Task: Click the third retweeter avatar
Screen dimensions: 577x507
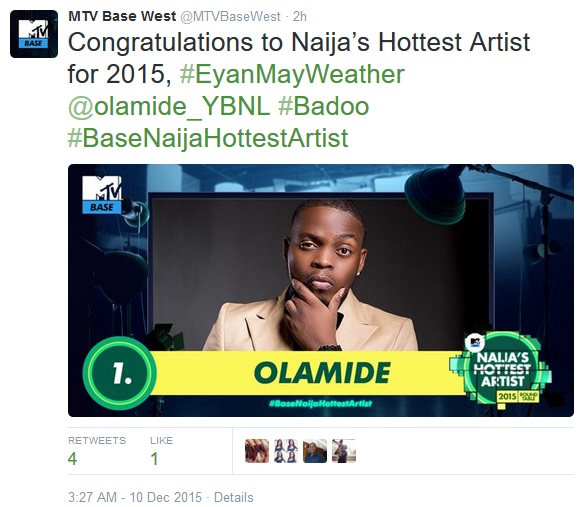Action: [315, 451]
